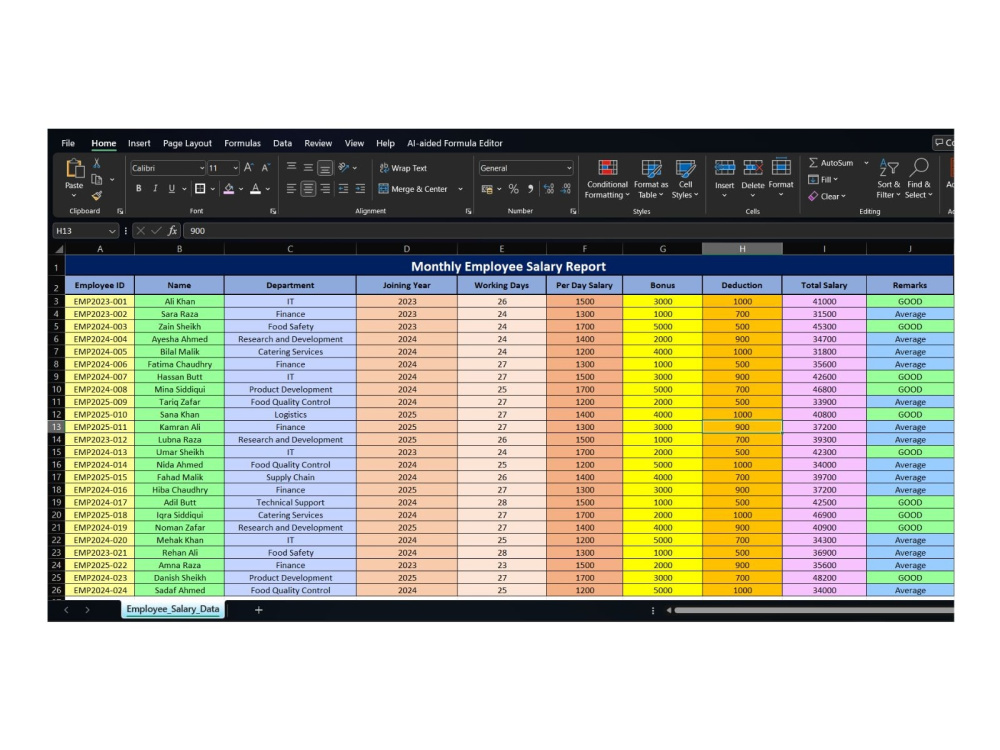Toggle Top Align
Image resolution: width=1000 pixels, height=750 pixels.
coord(291,168)
